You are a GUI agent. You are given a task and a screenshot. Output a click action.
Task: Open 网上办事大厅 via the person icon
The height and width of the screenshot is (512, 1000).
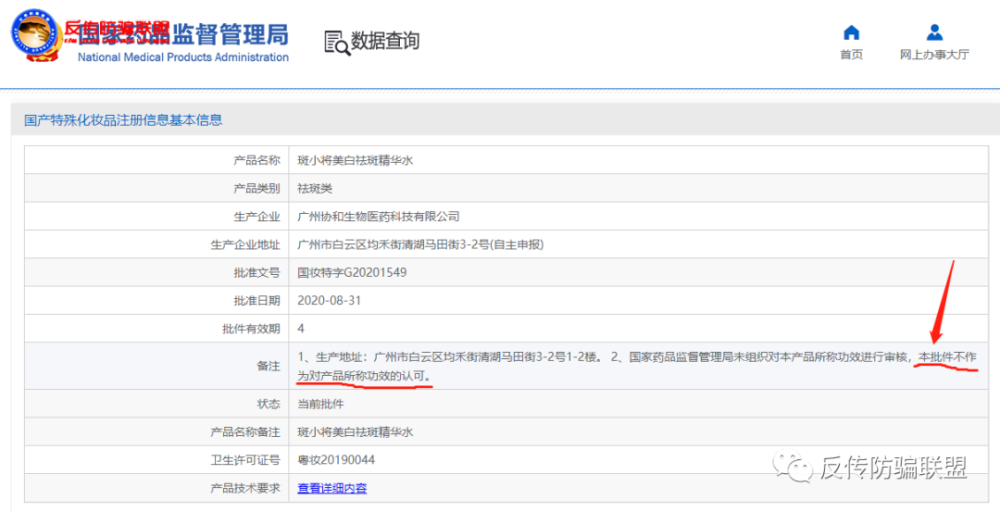[x=934, y=32]
